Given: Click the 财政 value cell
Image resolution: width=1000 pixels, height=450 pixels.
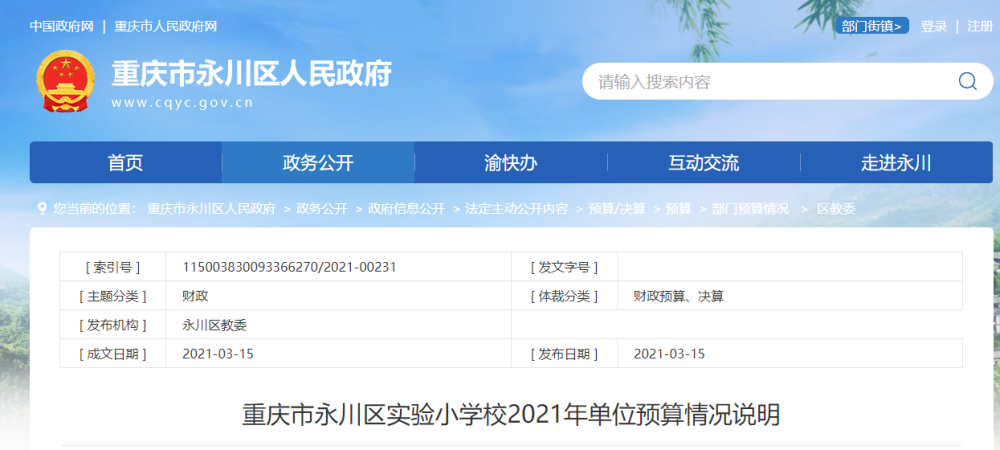Looking at the screenshot, I should coord(339,296).
